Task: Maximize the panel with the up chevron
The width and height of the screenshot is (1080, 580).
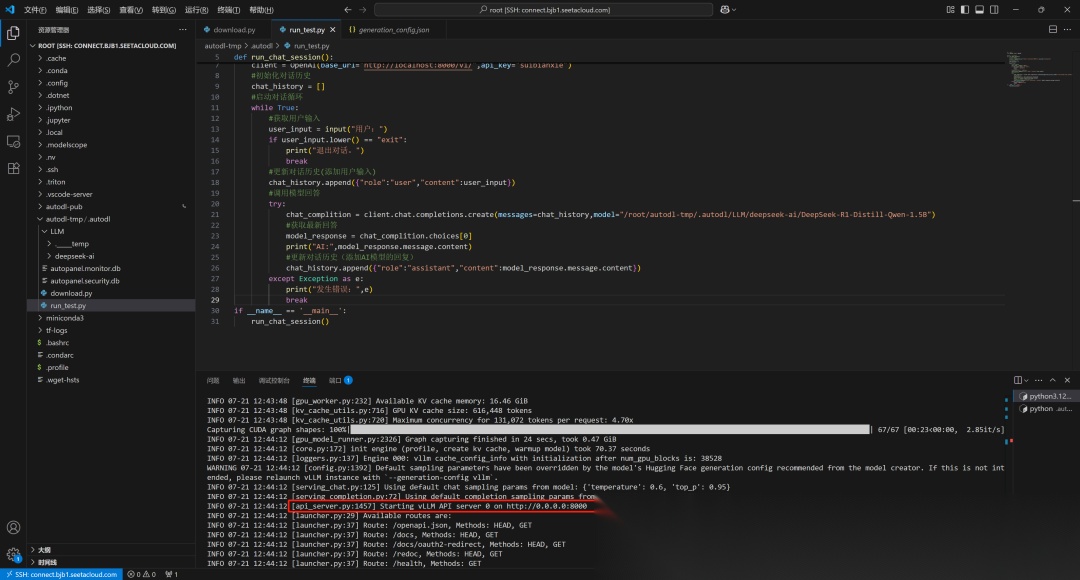Action: [1052, 380]
